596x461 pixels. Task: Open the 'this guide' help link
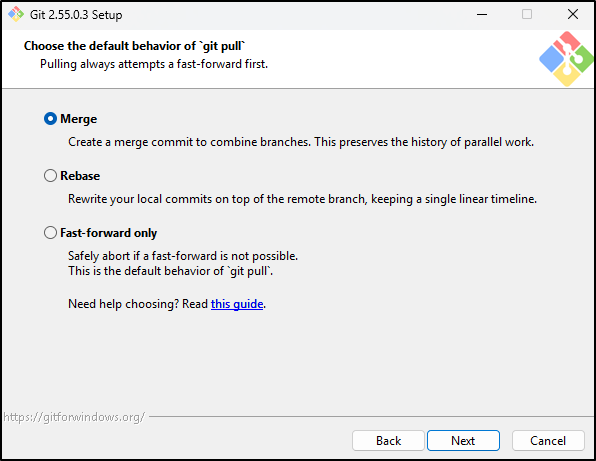(x=237, y=304)
